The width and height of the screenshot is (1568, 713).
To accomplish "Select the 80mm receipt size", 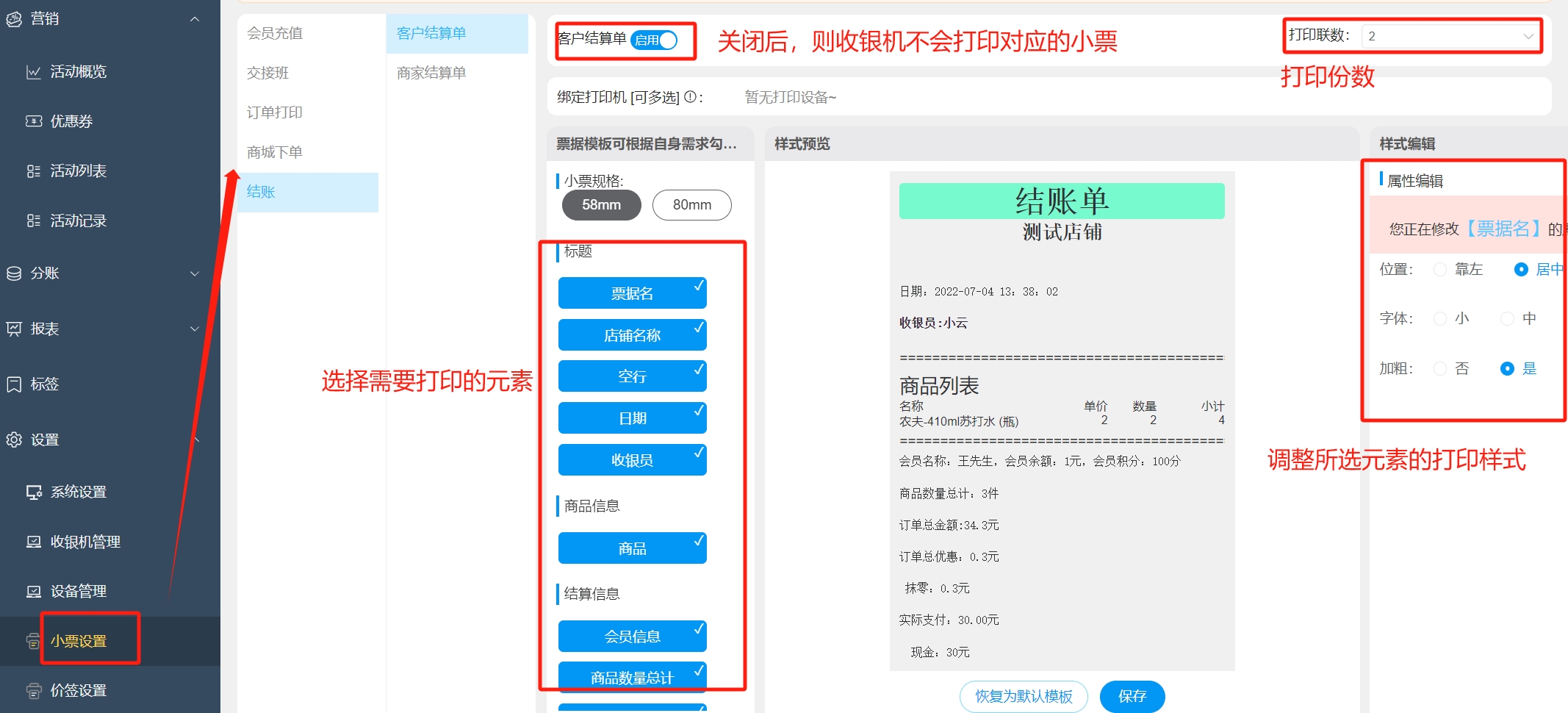I will (691, 205).
